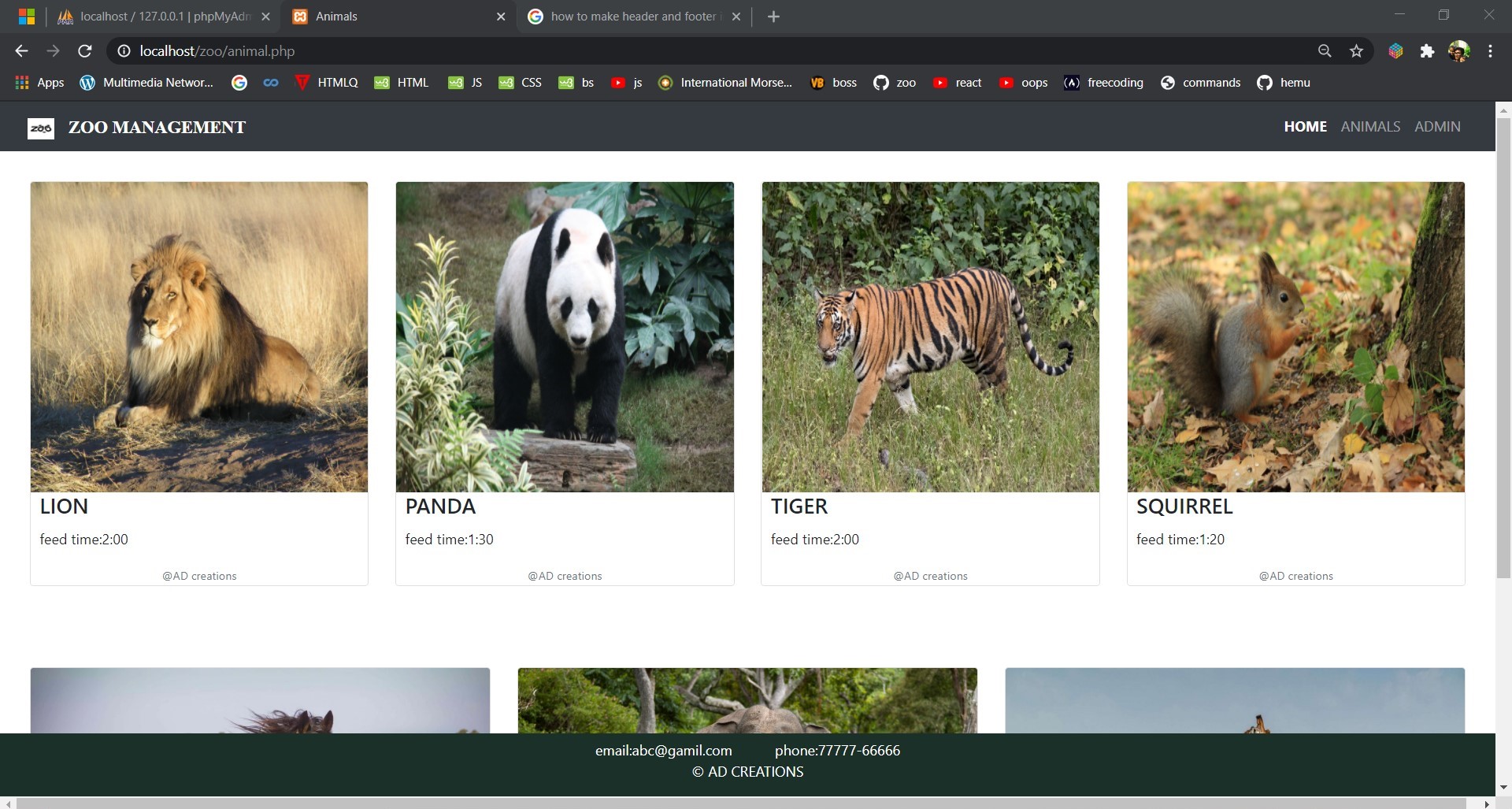The height and width of the screenshot is (809, 1512).
Task: Open the International Morse bookmark
Action: coord(725,82)
